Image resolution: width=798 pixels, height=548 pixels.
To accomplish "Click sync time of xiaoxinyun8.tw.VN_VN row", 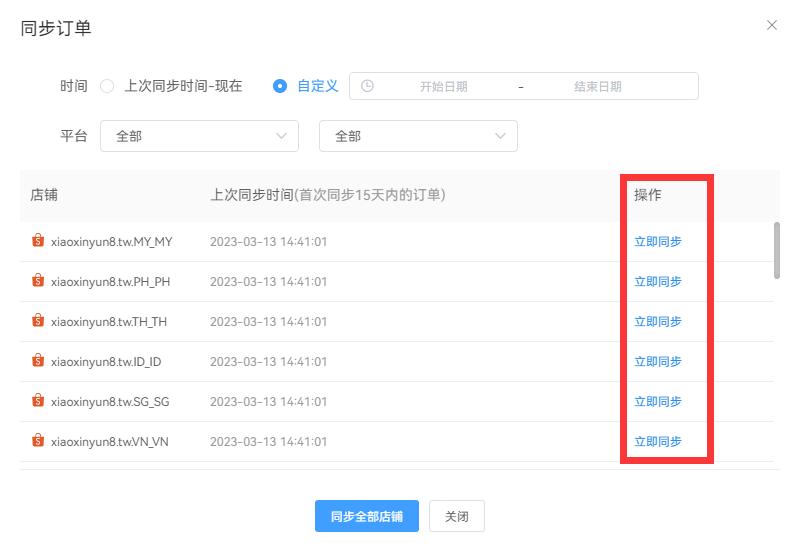I will [268, 442].
